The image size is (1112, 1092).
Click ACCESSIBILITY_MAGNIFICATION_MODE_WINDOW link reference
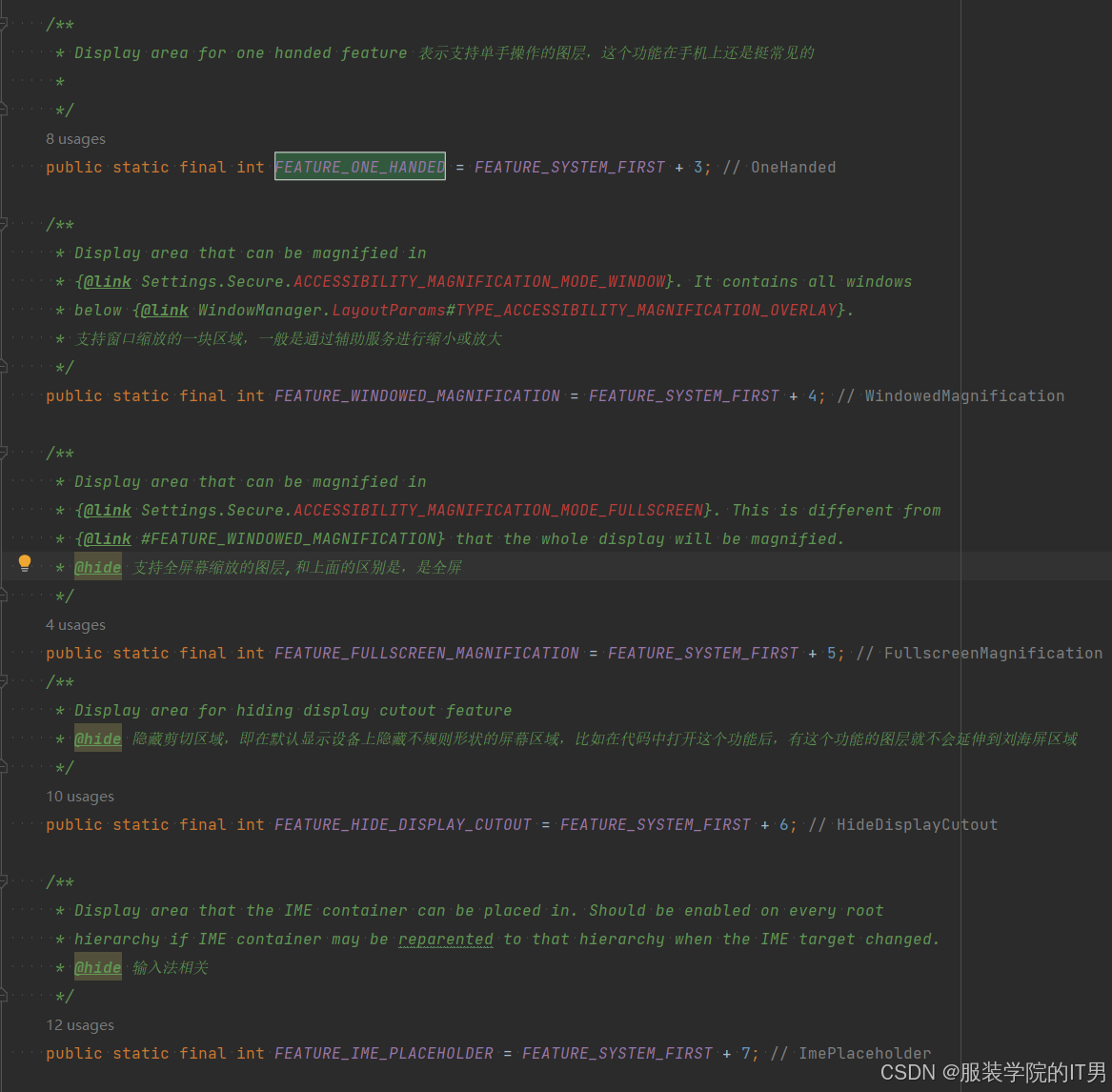pos(479,281)
